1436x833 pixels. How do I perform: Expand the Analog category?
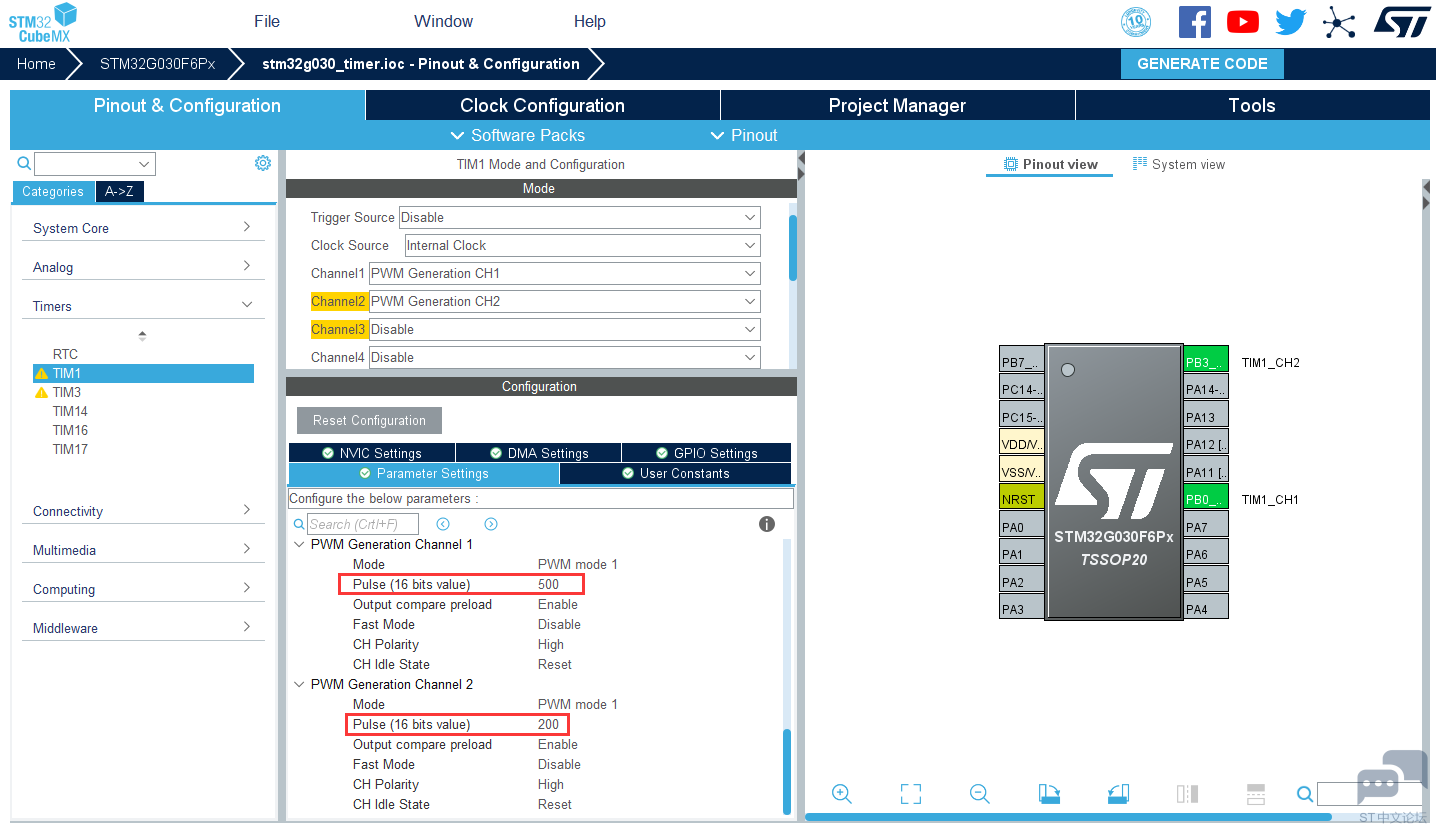click(x=143, y=267)
